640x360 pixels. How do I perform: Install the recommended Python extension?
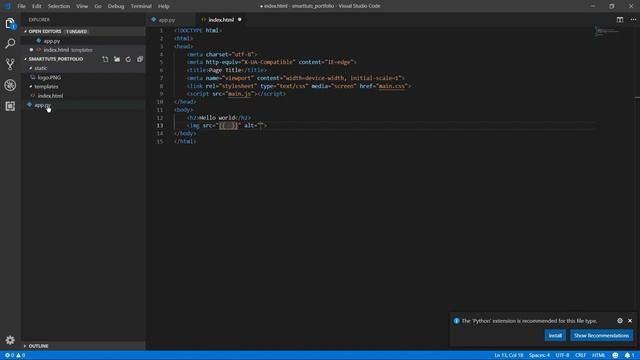point(555,336)
